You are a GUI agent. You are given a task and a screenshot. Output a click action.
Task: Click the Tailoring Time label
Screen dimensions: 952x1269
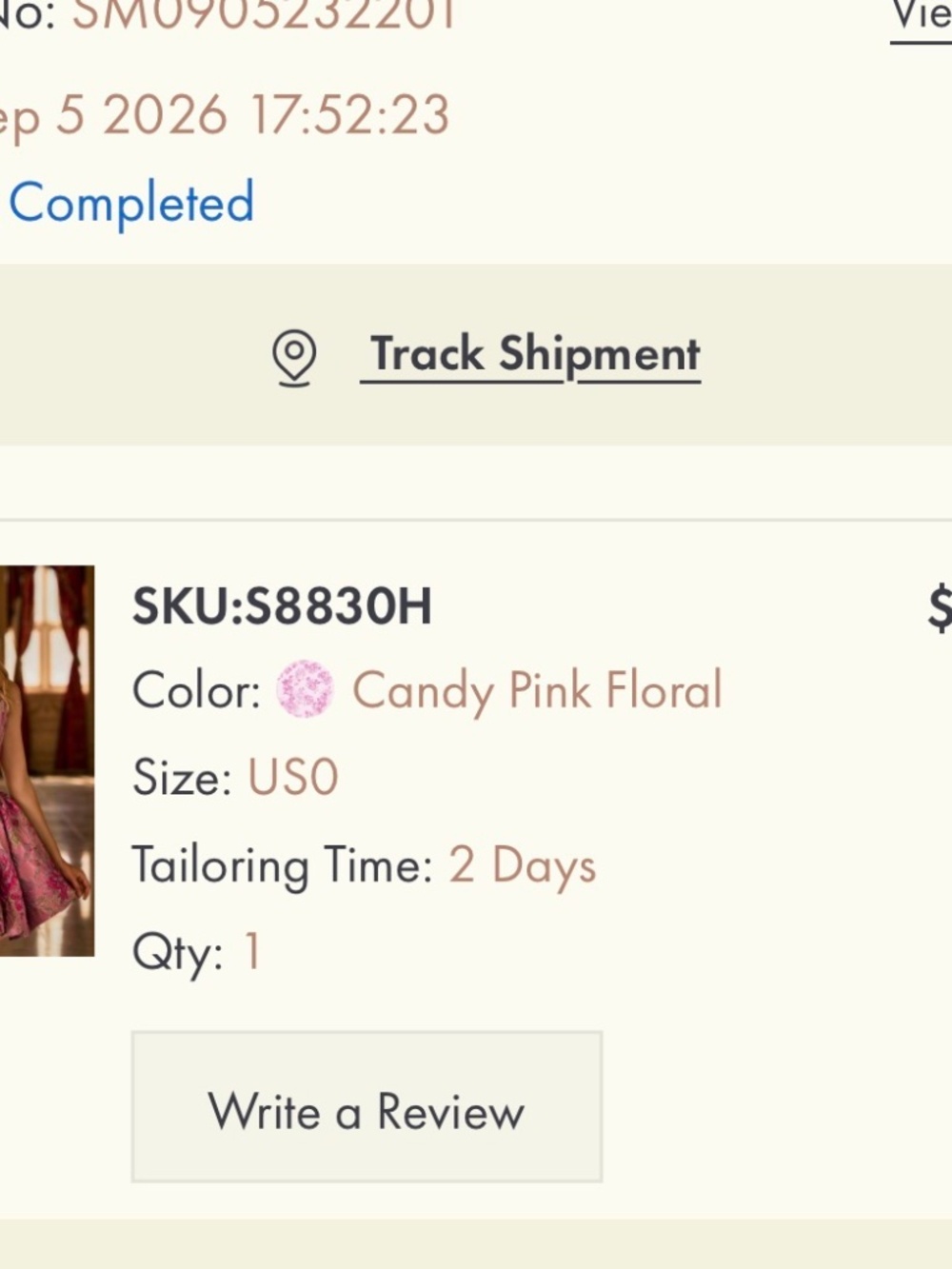click(283, 865)
